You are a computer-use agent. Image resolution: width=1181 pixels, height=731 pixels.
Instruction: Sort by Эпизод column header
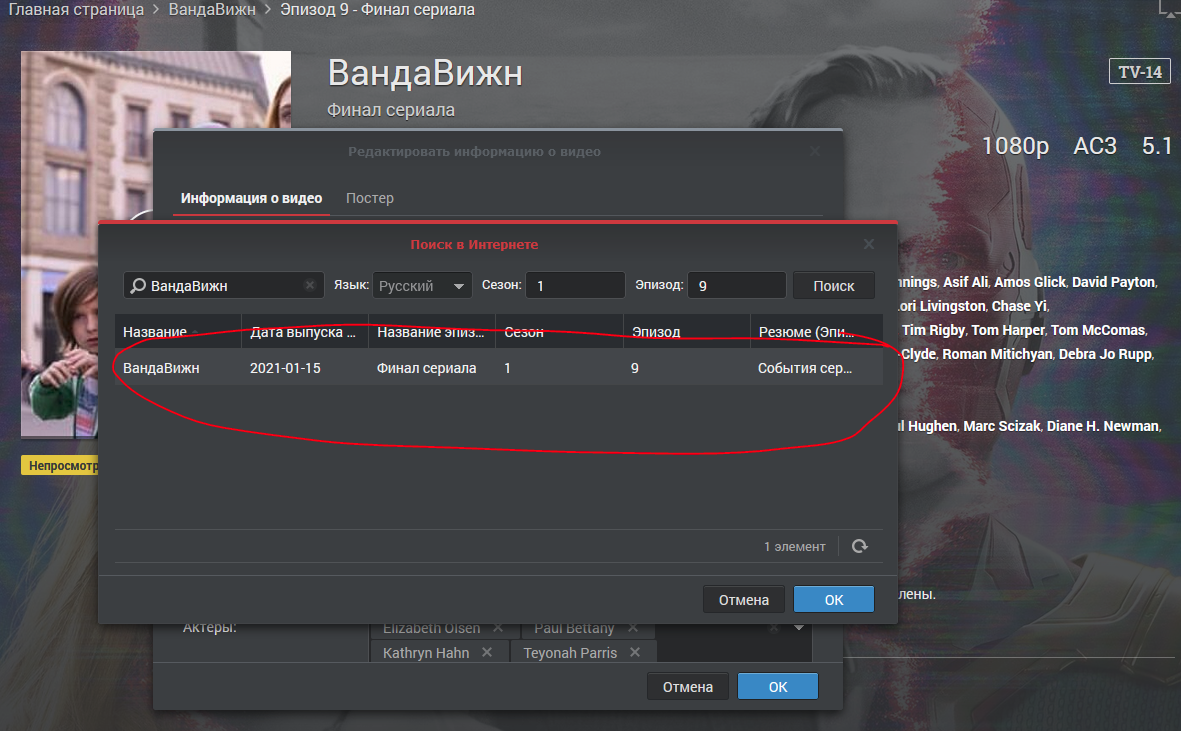tap(686, 331)
